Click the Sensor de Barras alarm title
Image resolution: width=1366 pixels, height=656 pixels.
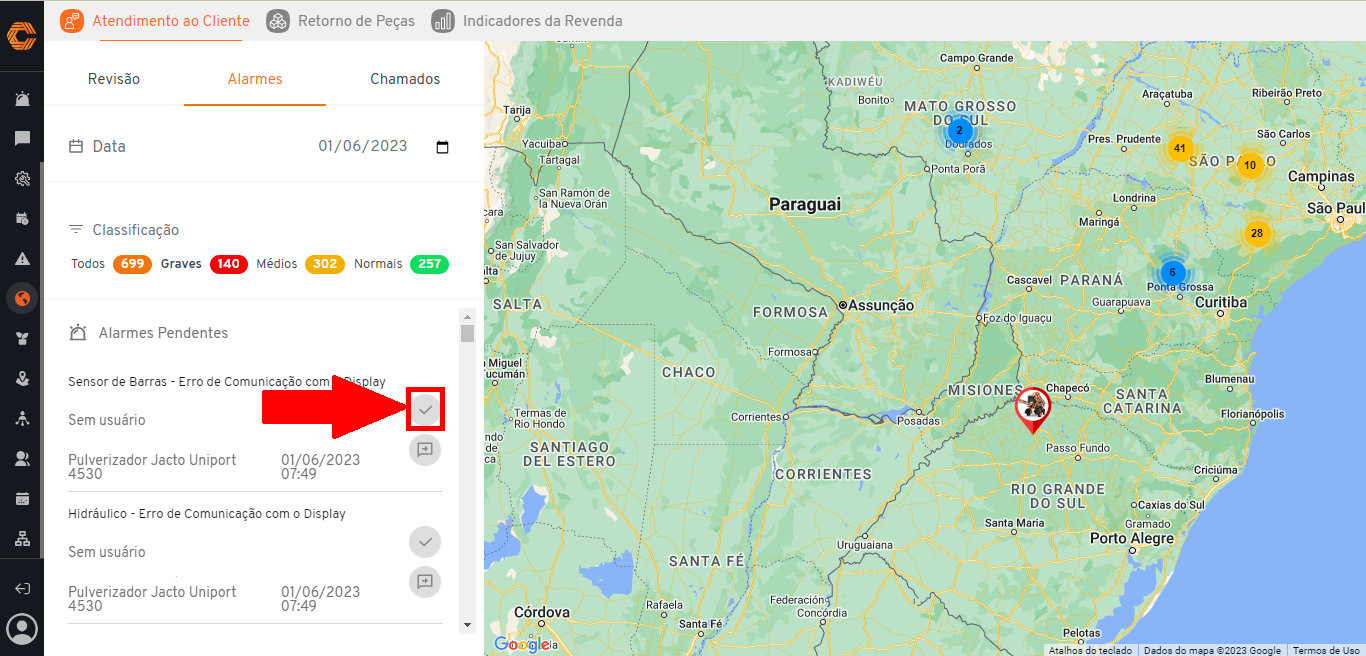tap(227, 381)
